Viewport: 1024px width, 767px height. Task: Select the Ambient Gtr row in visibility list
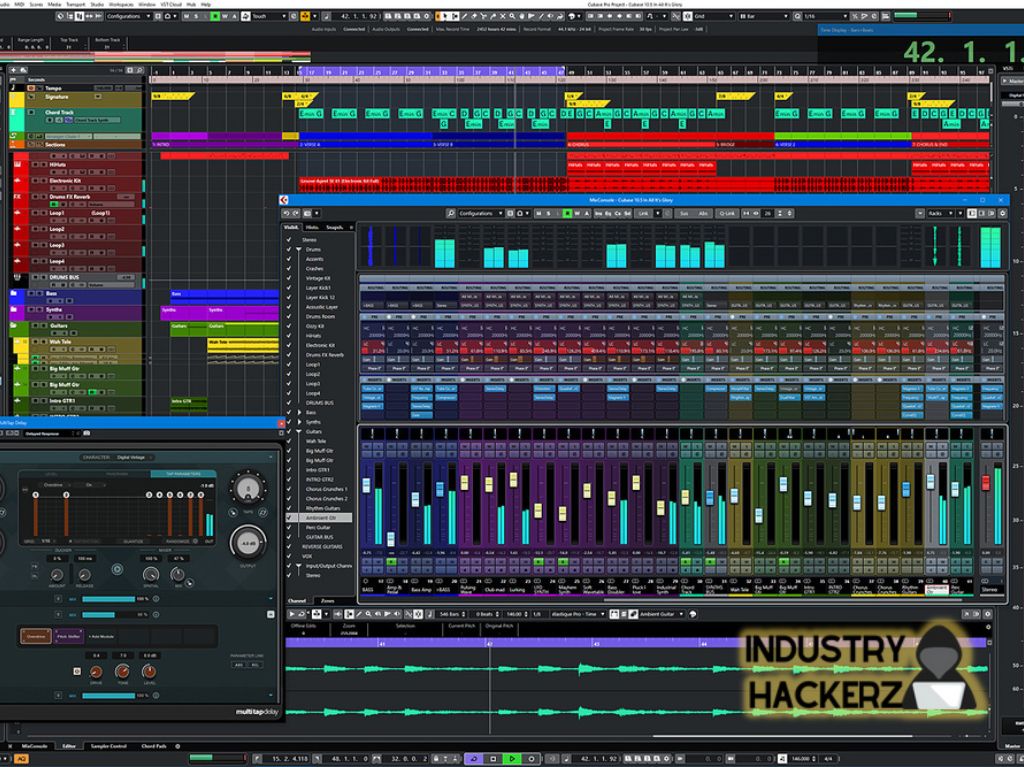[x=320, y=517]
